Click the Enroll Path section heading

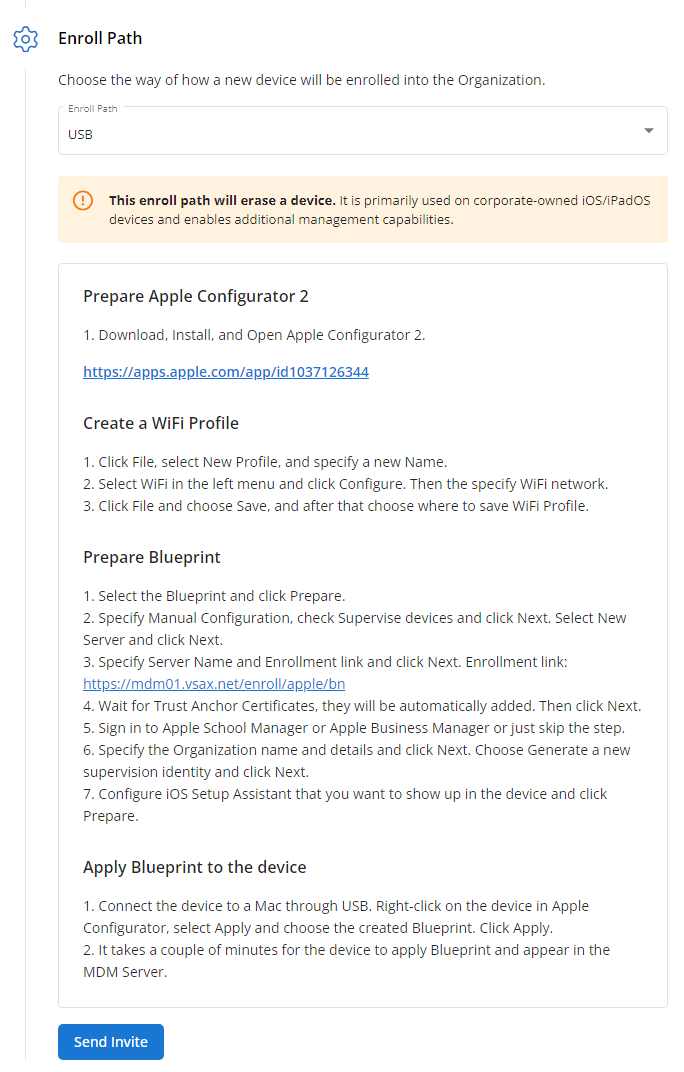point(100,38)
